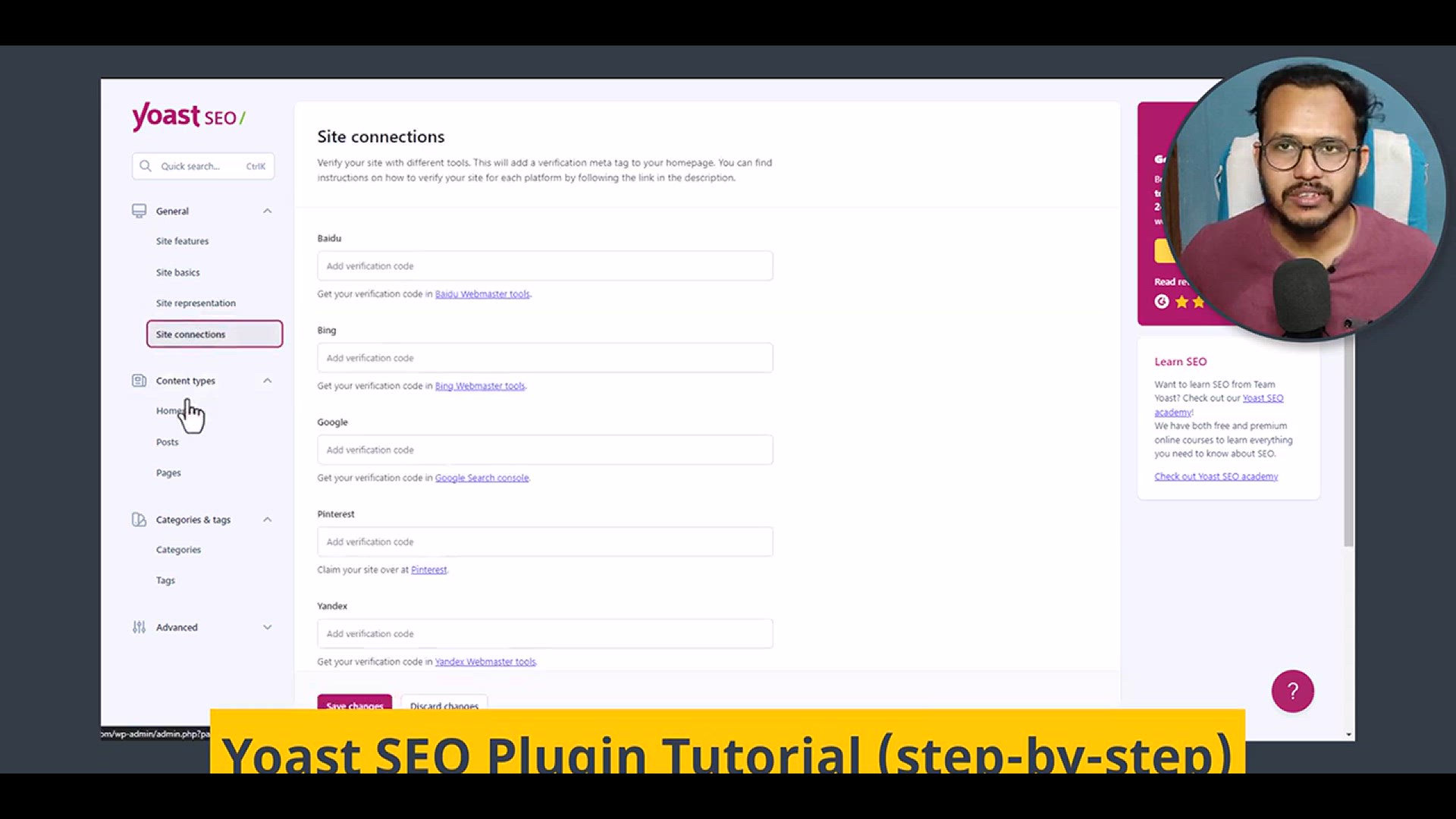Click the Google verification code field
The height and width of the screenshot is (819, 1456).
[x=545, y=450]
